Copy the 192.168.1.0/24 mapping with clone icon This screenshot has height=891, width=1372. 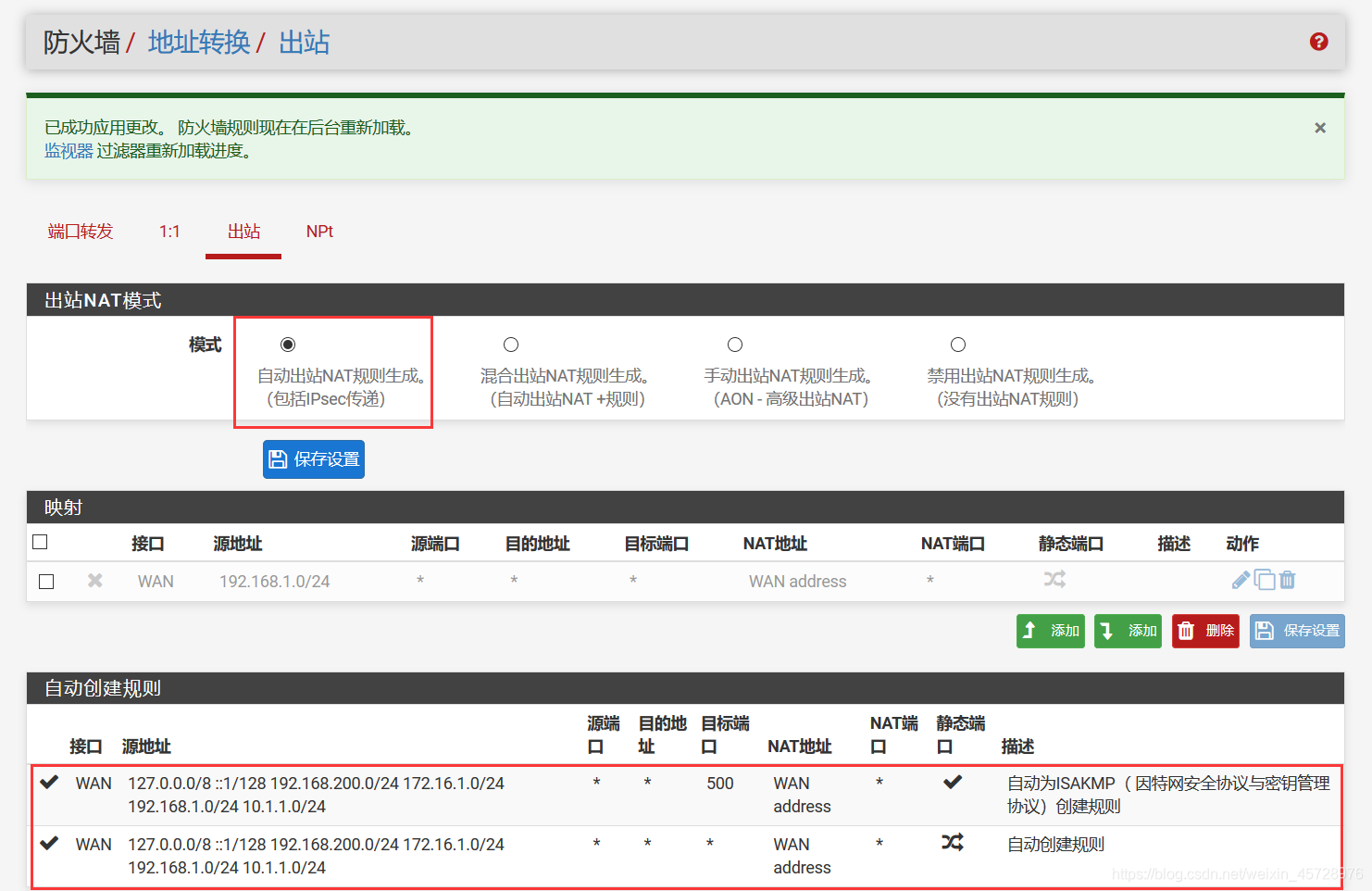coord(1265,580)
